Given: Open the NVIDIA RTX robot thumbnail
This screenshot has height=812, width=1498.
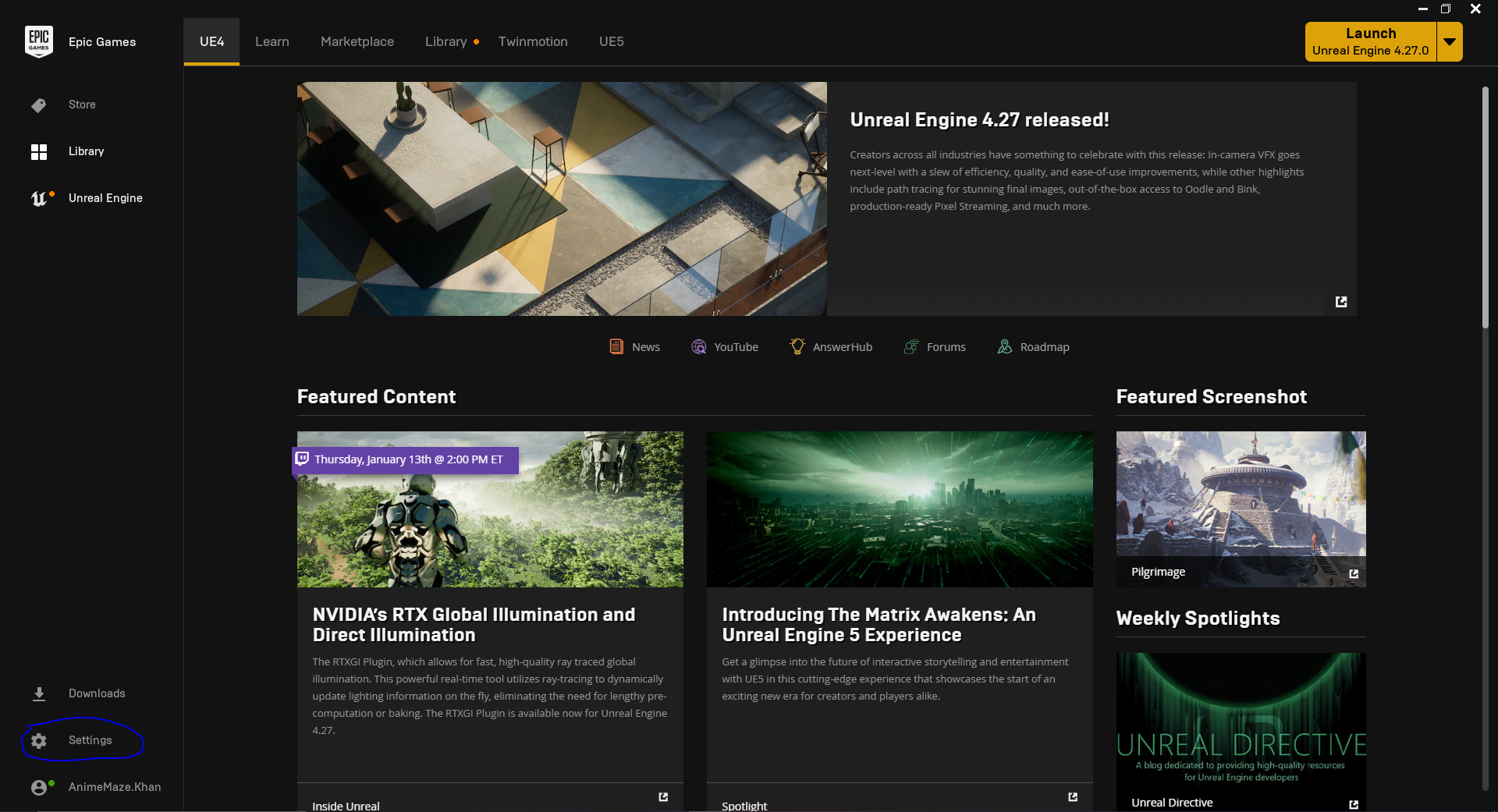Looking at the screenshot, I should [x=490, y=509].
